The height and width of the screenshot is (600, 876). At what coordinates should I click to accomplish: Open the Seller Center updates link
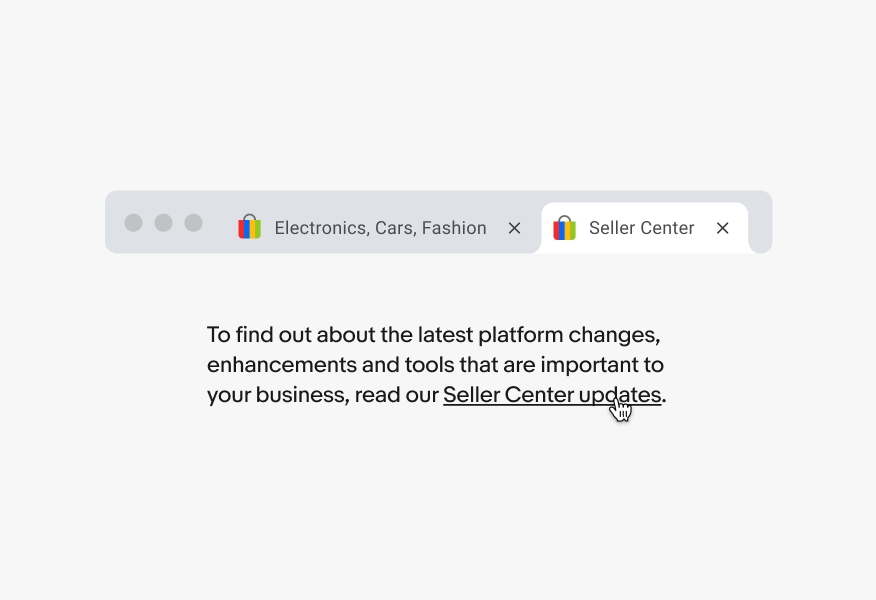(x=550, y=394)
